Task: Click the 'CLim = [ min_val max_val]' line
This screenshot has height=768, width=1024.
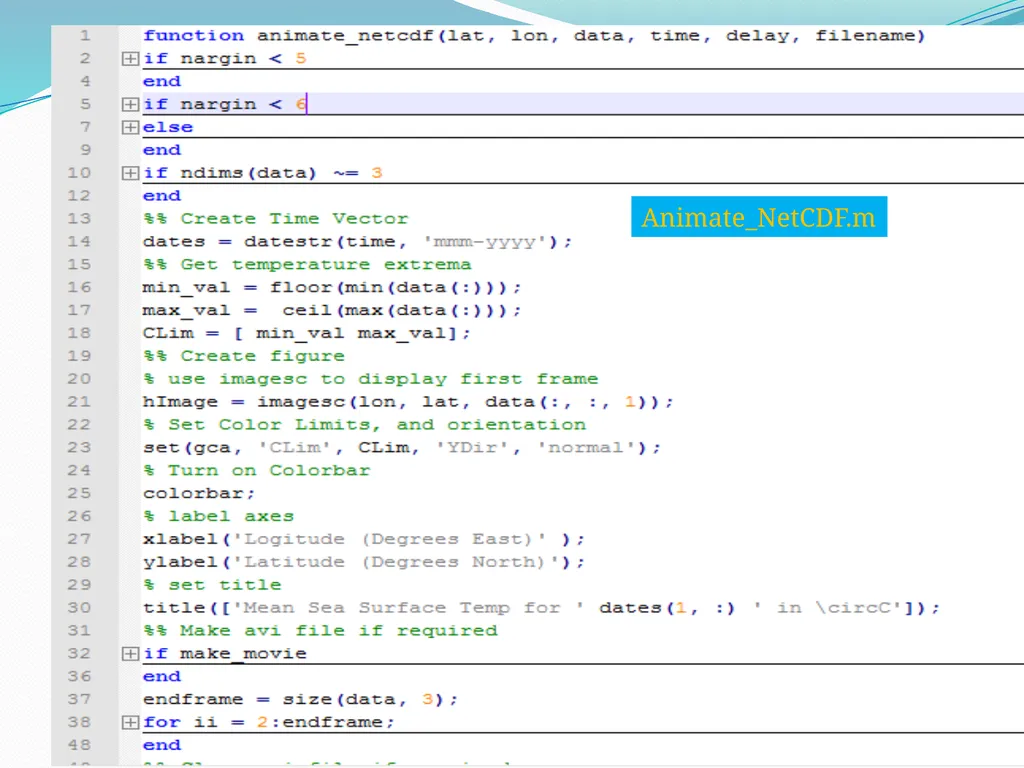Action: [306, 334]
